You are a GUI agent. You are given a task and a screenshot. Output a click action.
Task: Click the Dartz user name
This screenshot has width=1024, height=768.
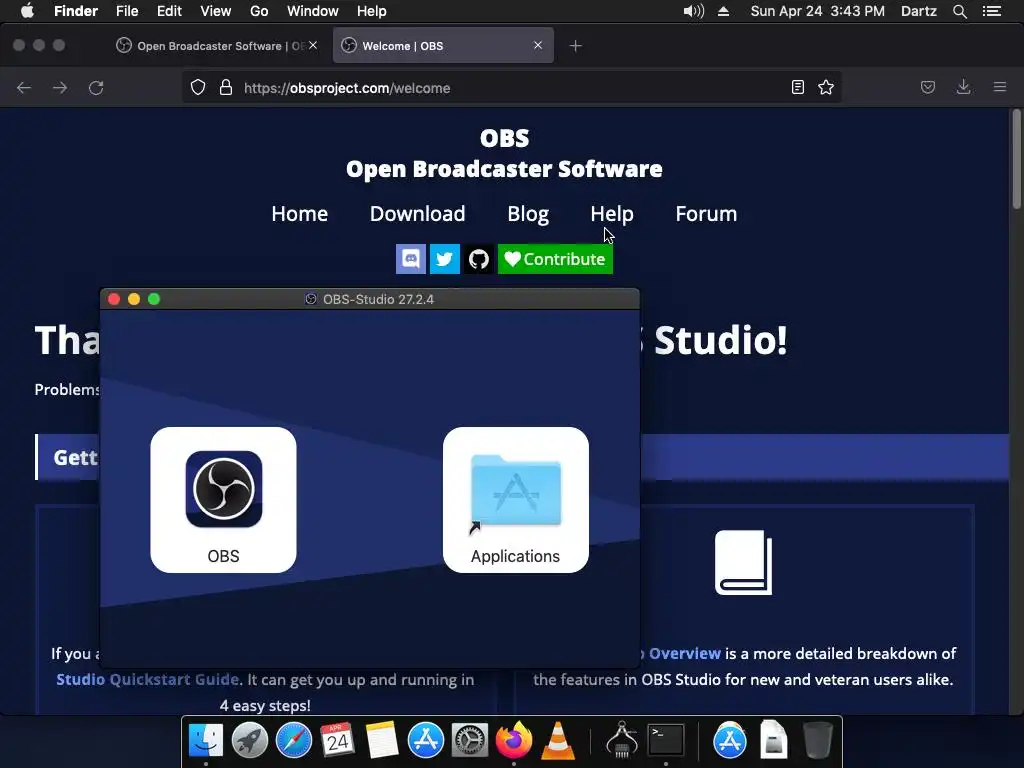919,11
